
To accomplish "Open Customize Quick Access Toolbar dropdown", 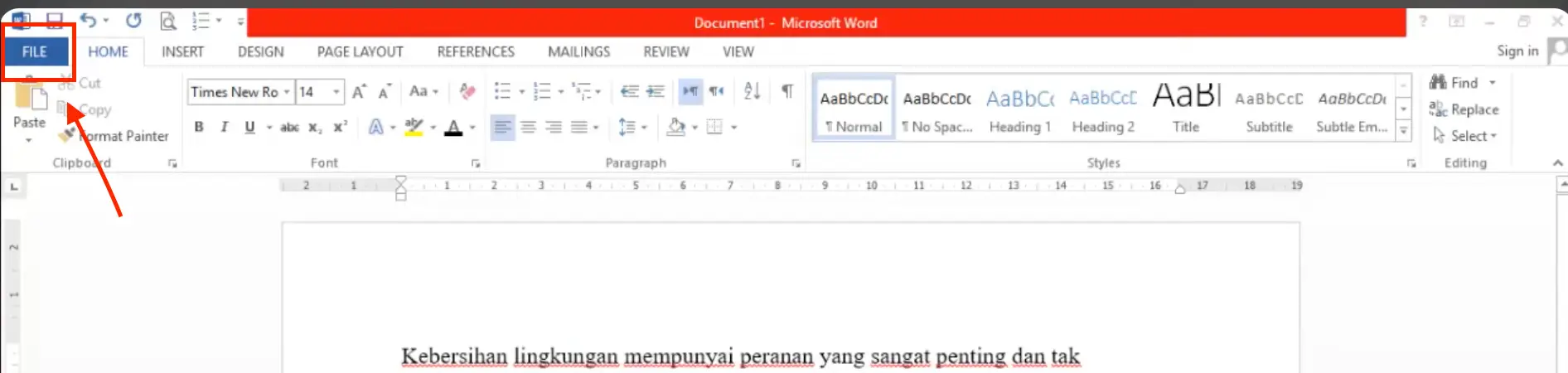I will tap(240, 21).
